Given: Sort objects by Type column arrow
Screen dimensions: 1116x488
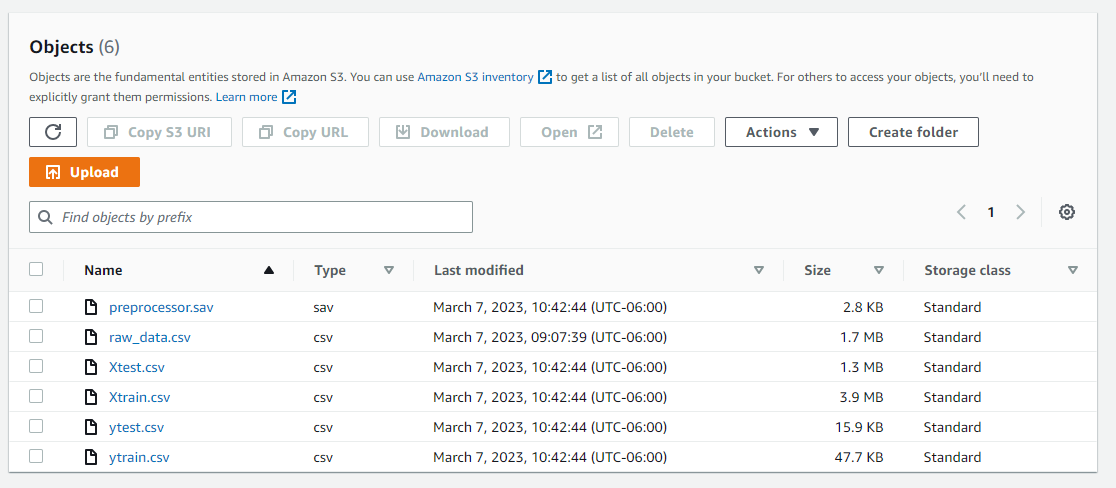Looking at the screenshot, I should (x=389, y=270).
